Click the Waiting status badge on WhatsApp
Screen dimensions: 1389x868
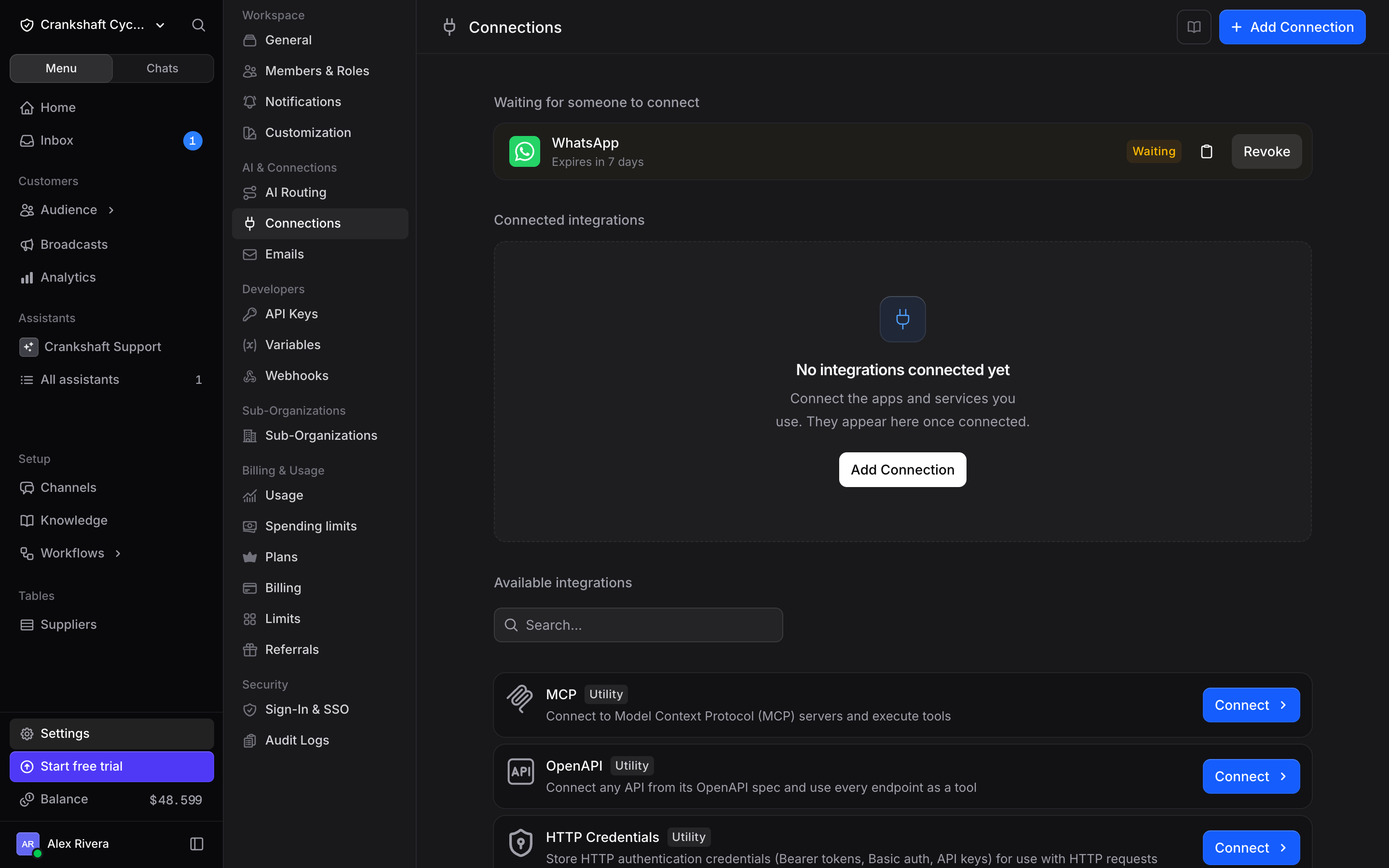[x=1154, y=151]
